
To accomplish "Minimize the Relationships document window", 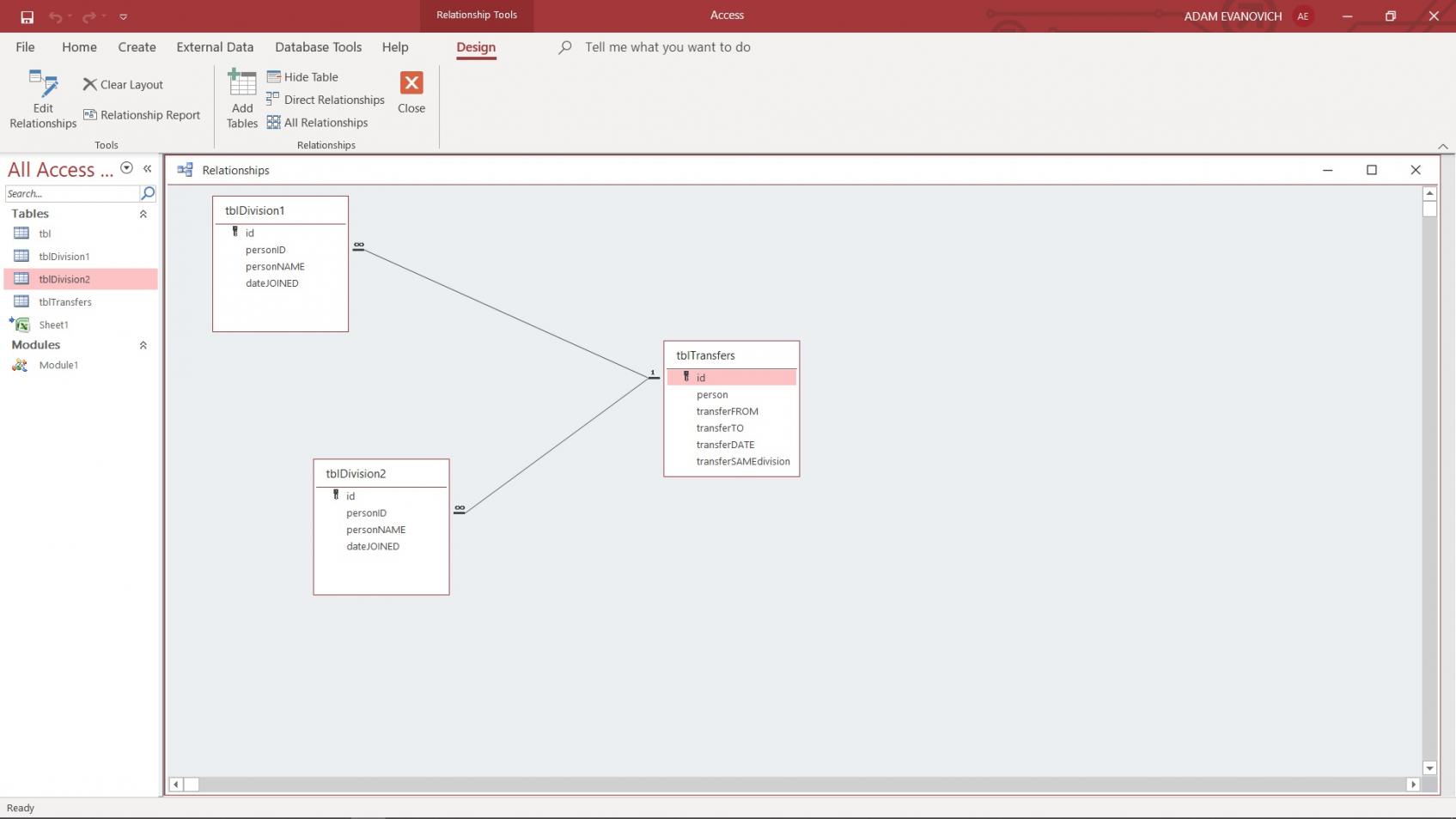I will pyautogui.click(x=1327, y=170).
